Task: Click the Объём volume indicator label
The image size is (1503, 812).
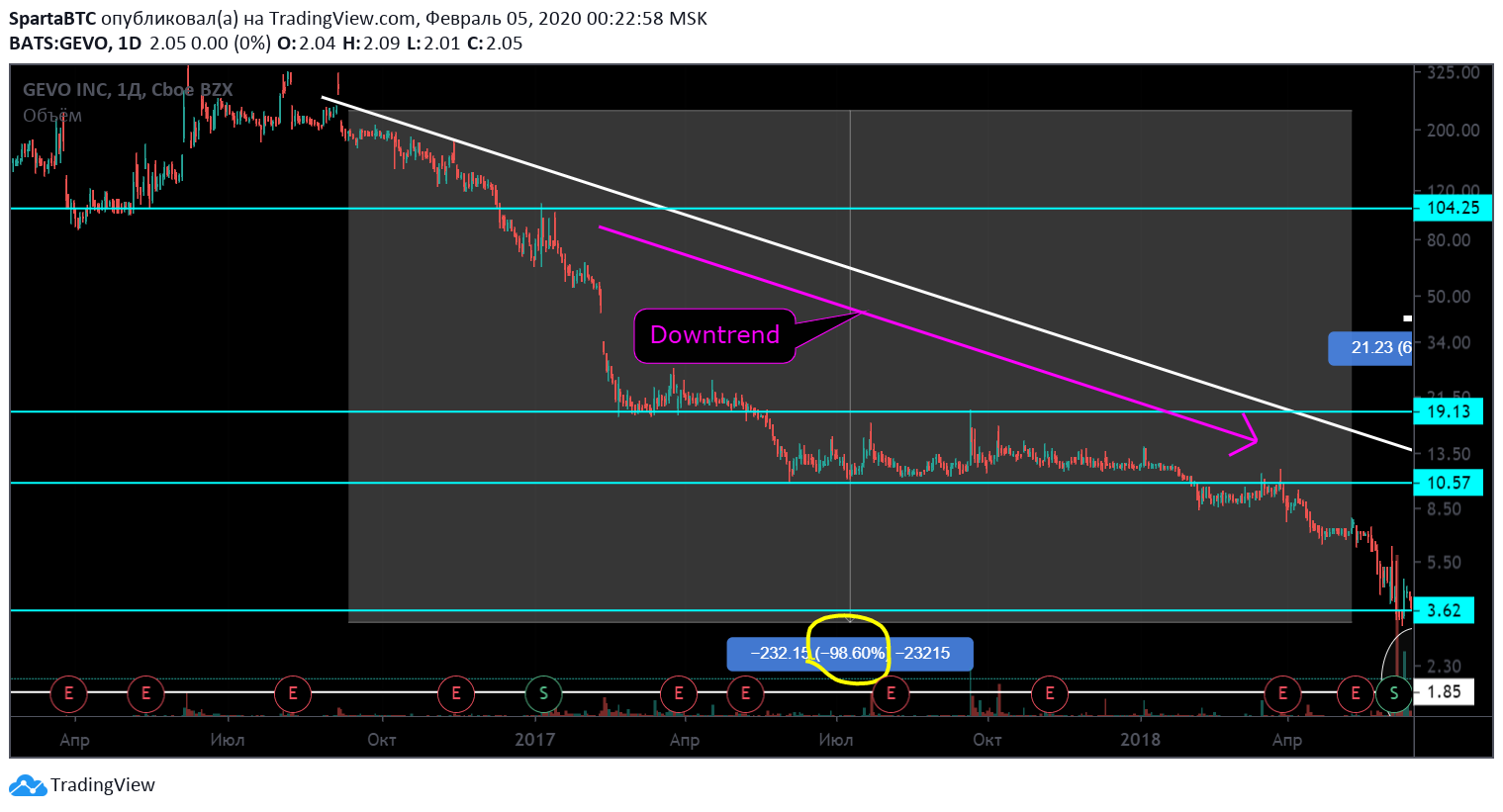Action: [x=52, y=116]
